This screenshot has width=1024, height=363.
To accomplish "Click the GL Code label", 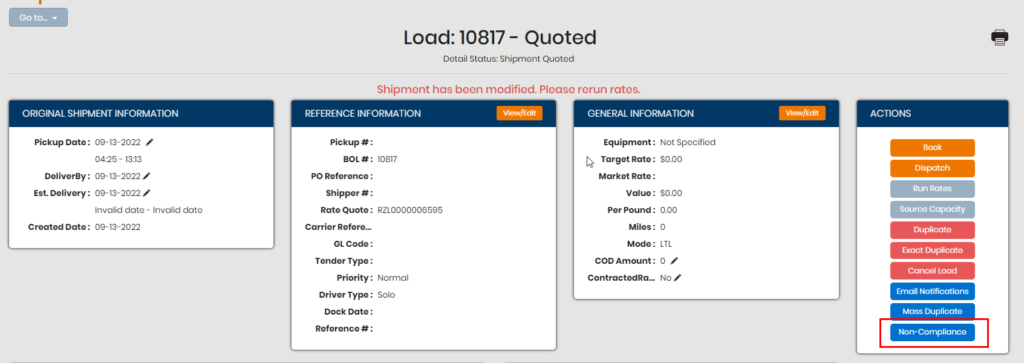I will tap(353, 244).
